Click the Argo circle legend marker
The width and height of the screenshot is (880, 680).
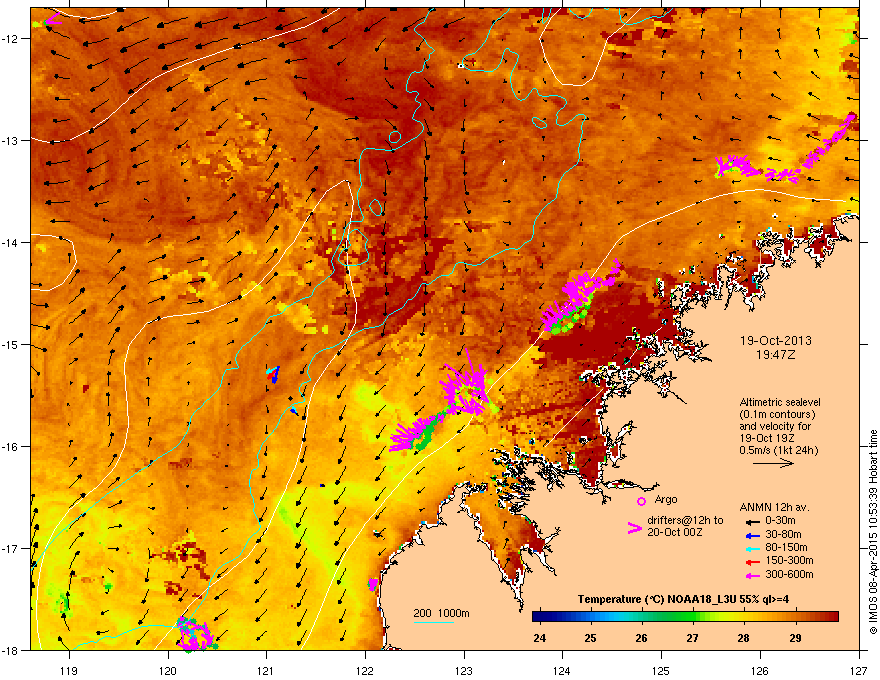pyautogui.click(x=641, y=501)
